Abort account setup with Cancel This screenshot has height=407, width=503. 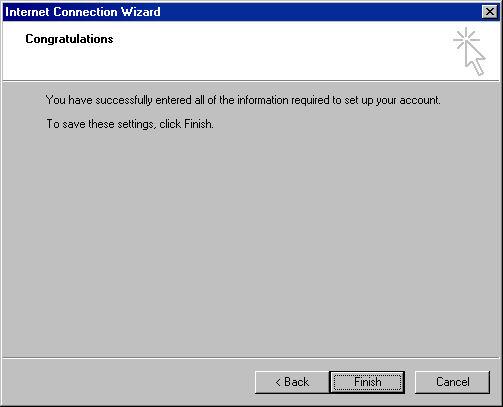coord(453,382)
